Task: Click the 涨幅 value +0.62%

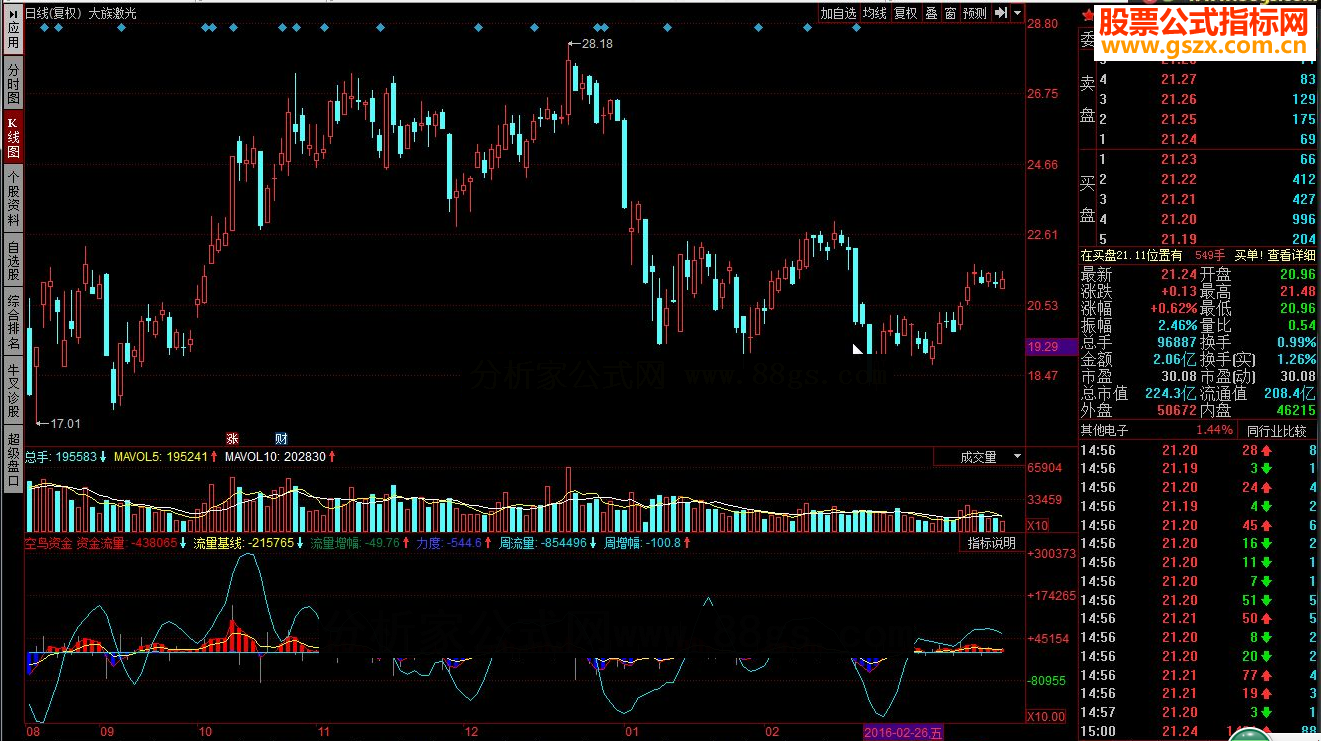Action: pyautogui.click(x=1172, y=310)
